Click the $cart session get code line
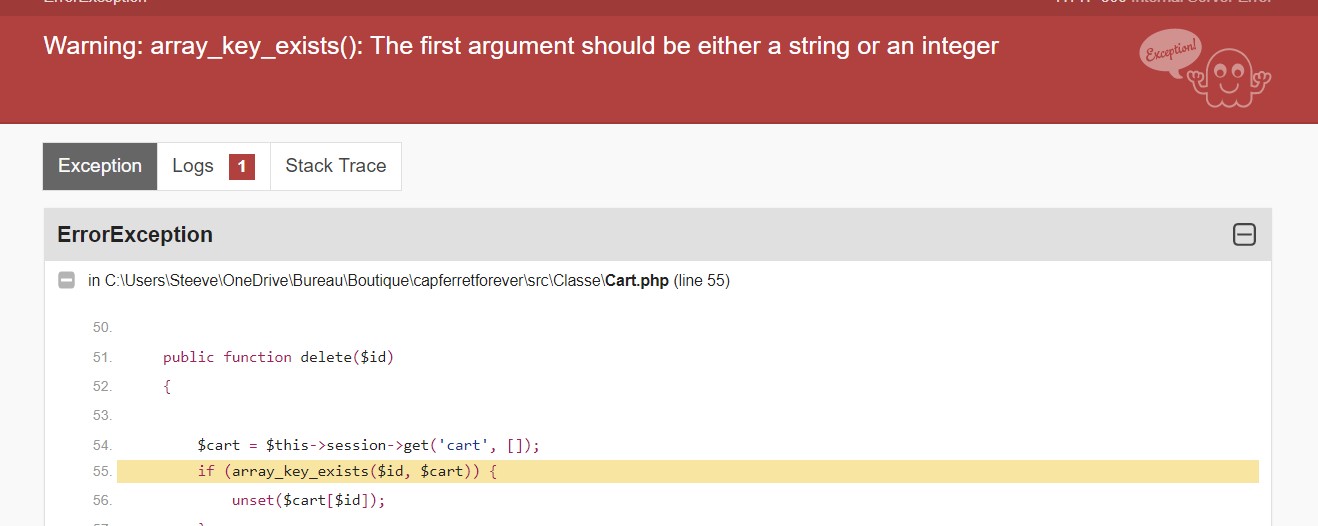 pos(368,445)
